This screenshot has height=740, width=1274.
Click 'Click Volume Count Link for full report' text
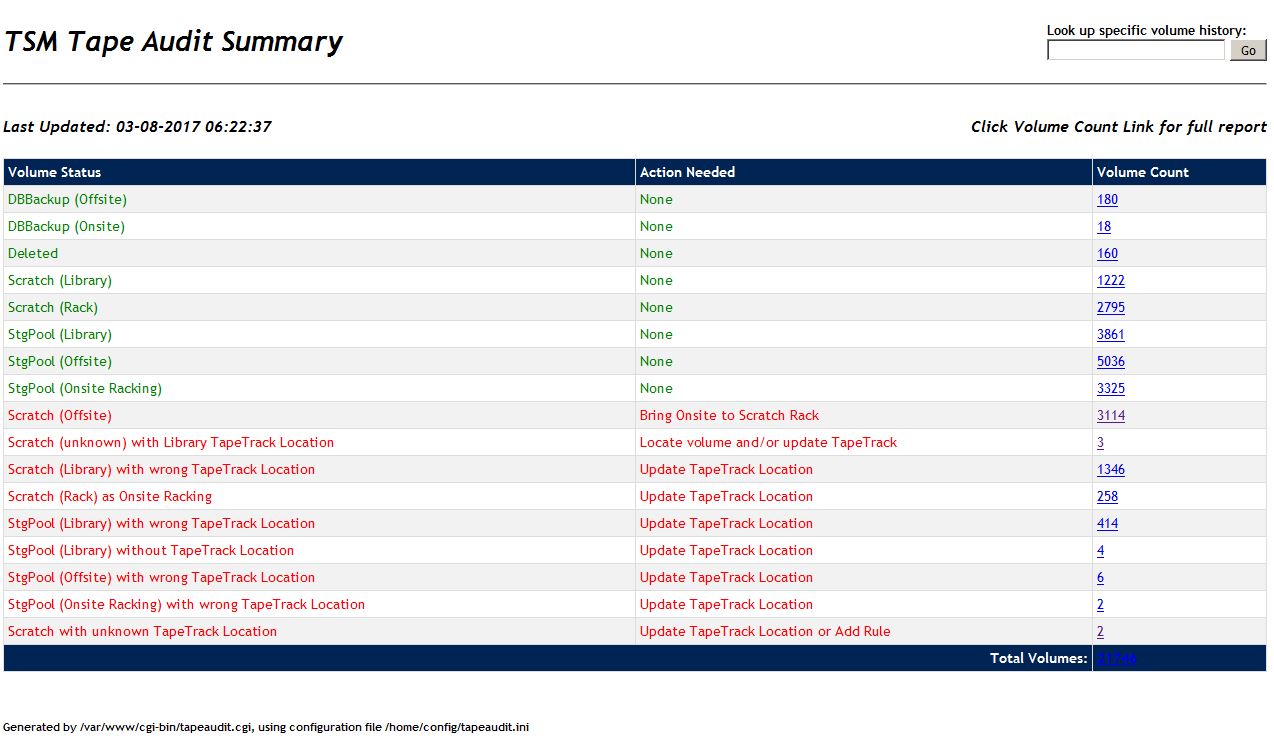(x=1119, y=127)
